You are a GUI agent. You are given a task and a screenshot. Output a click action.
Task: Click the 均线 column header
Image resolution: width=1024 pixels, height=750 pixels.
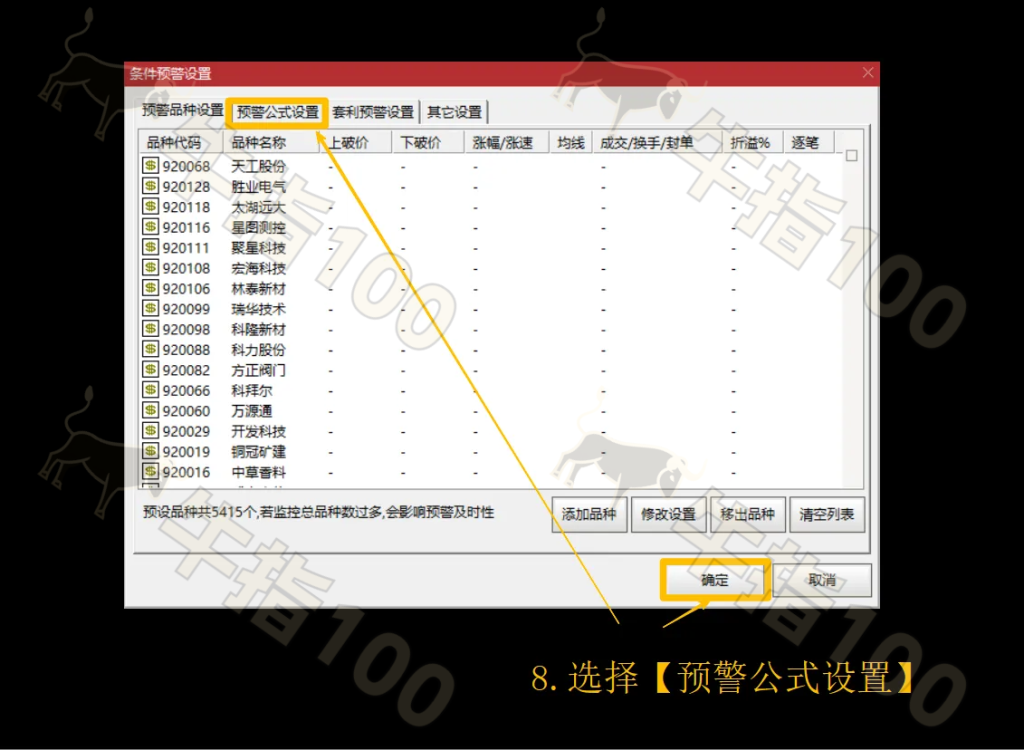click(570, 142)
